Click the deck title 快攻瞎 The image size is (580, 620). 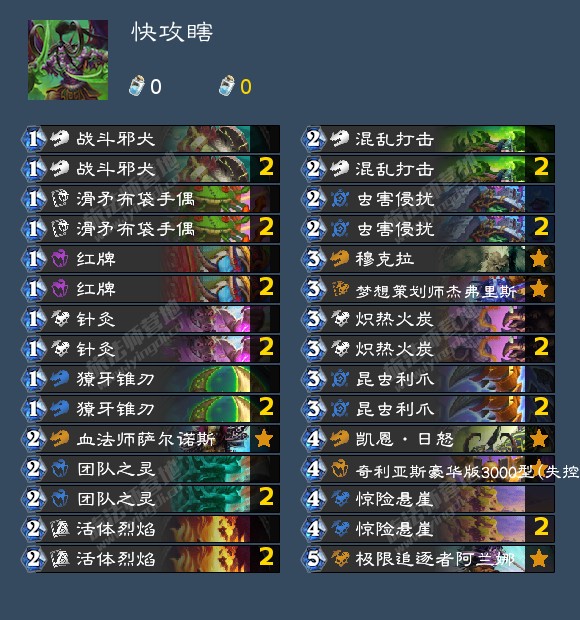(172, 32)
